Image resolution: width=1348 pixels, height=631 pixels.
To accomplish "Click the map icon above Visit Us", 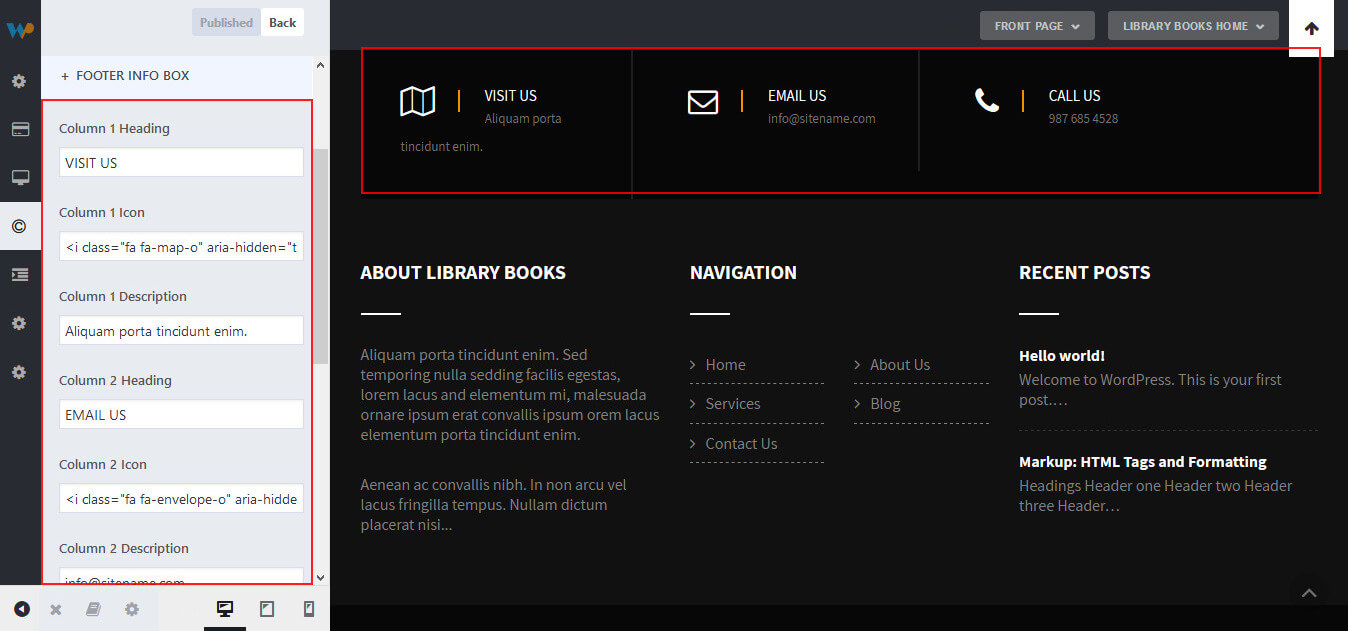I will [417, 101].
